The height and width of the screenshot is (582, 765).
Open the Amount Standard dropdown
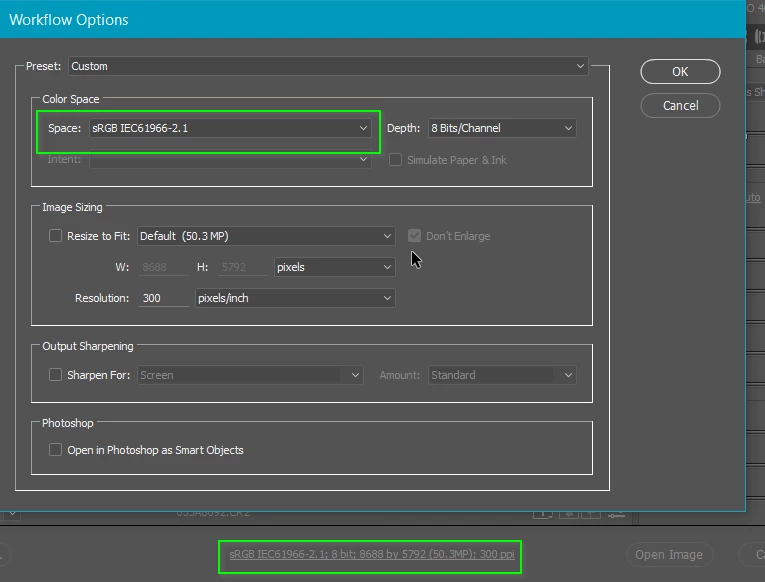(502, 375)
